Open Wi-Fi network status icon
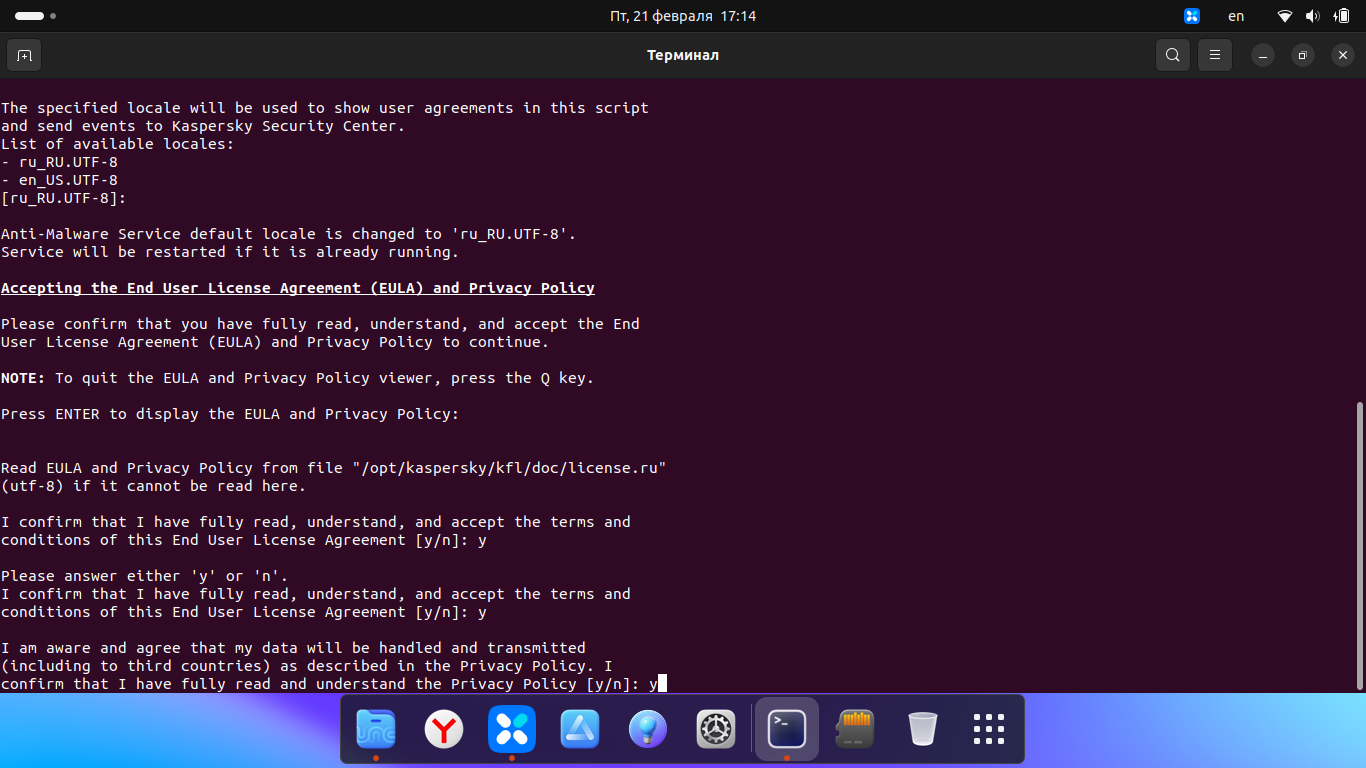1366x768 pixels. (x=1285, y=16)
